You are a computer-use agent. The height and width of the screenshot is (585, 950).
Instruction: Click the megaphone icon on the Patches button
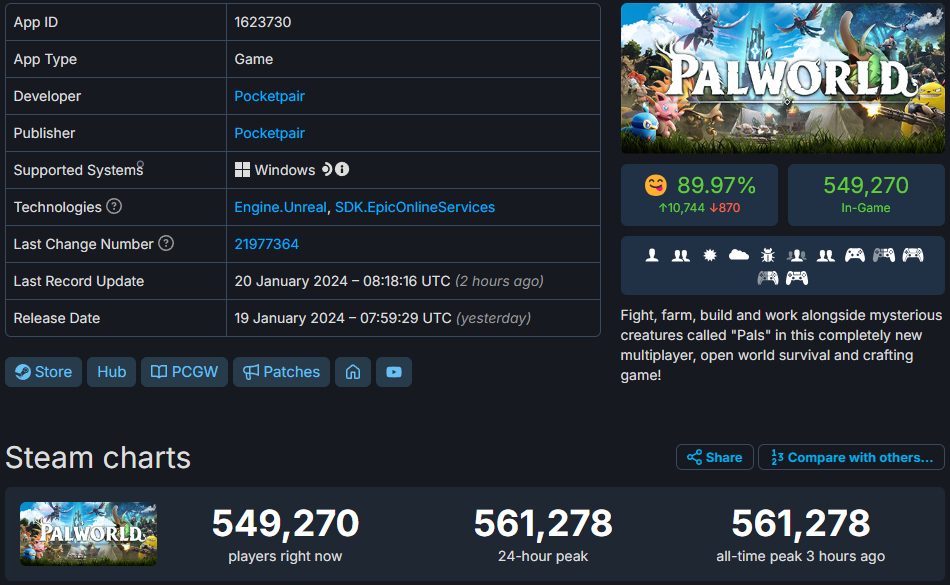pos(251,372)
